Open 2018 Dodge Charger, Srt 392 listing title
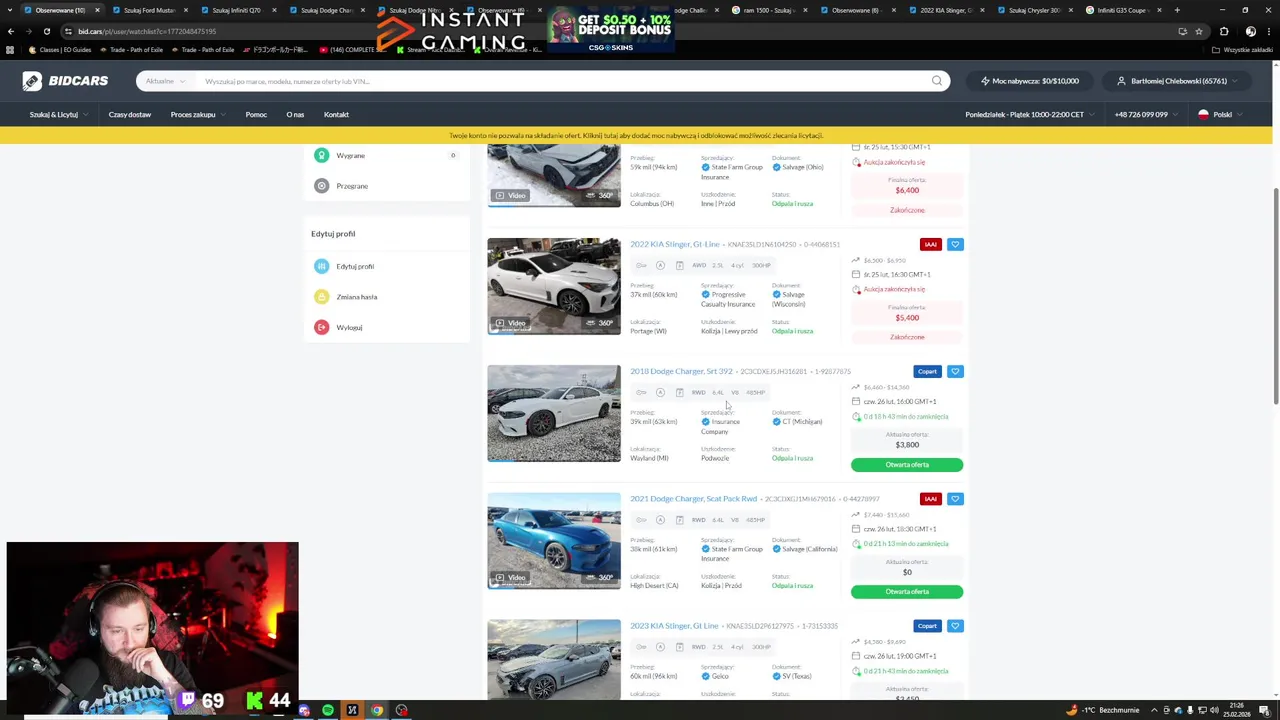This screenshot has height=720, width=1280. (681, 371)
